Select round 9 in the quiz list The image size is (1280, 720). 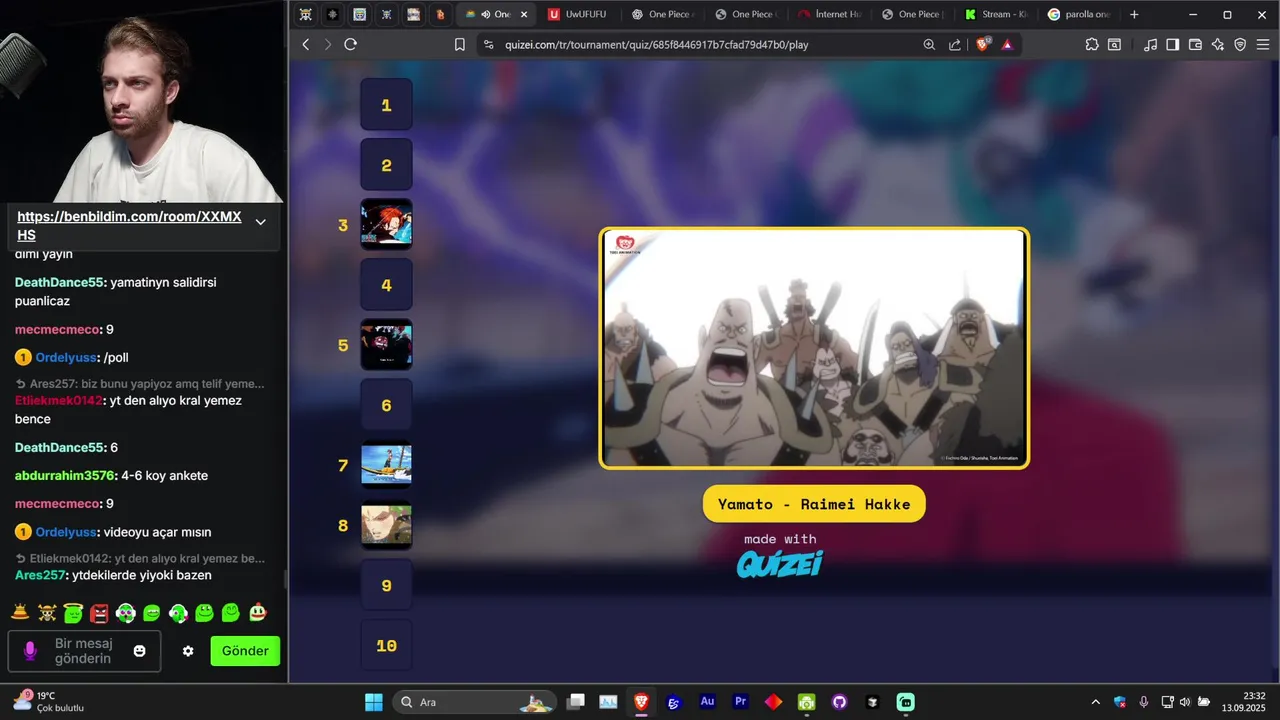click(386, 585)
